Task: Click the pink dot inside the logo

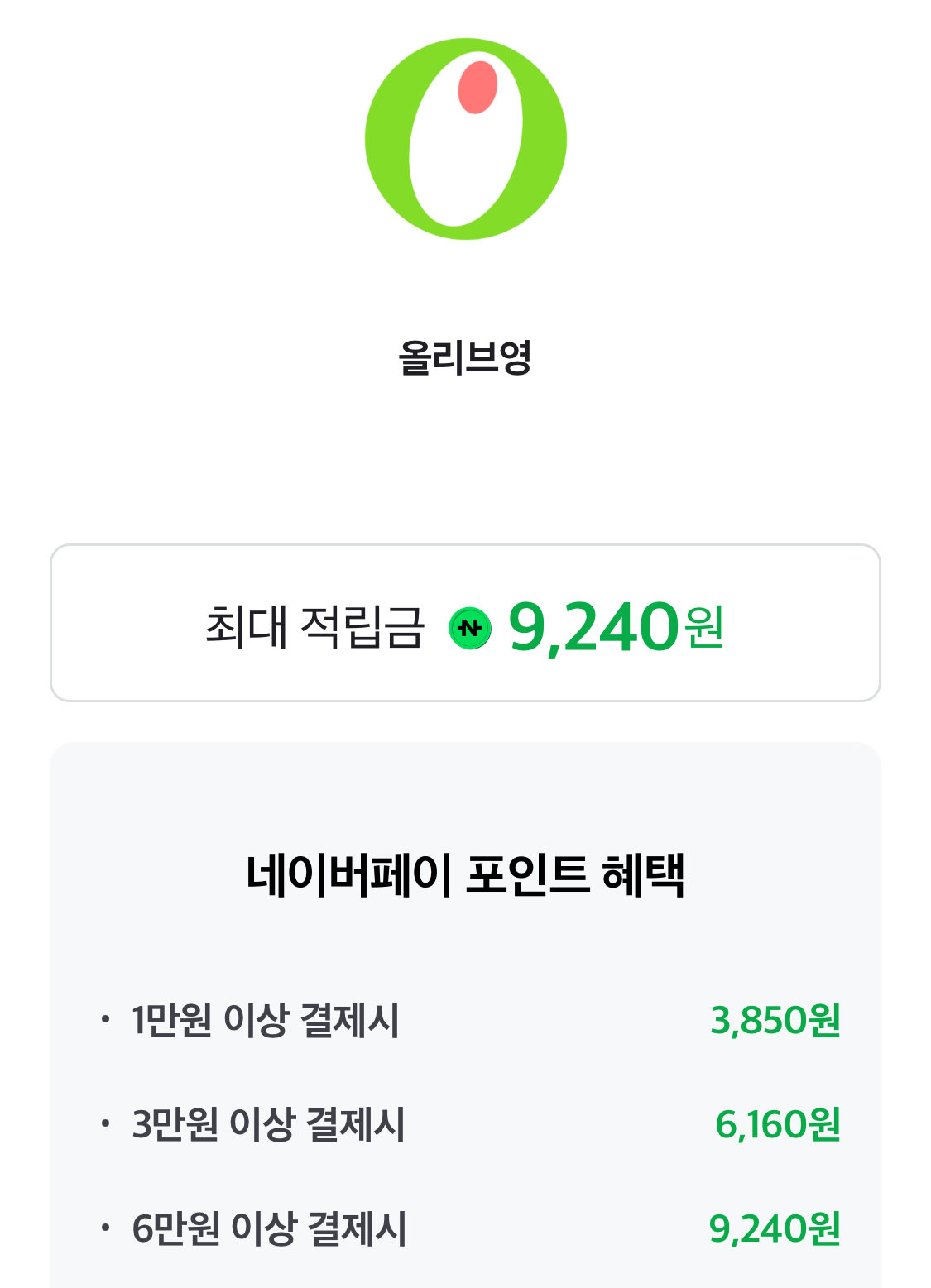Action: [x=477, y=87]
